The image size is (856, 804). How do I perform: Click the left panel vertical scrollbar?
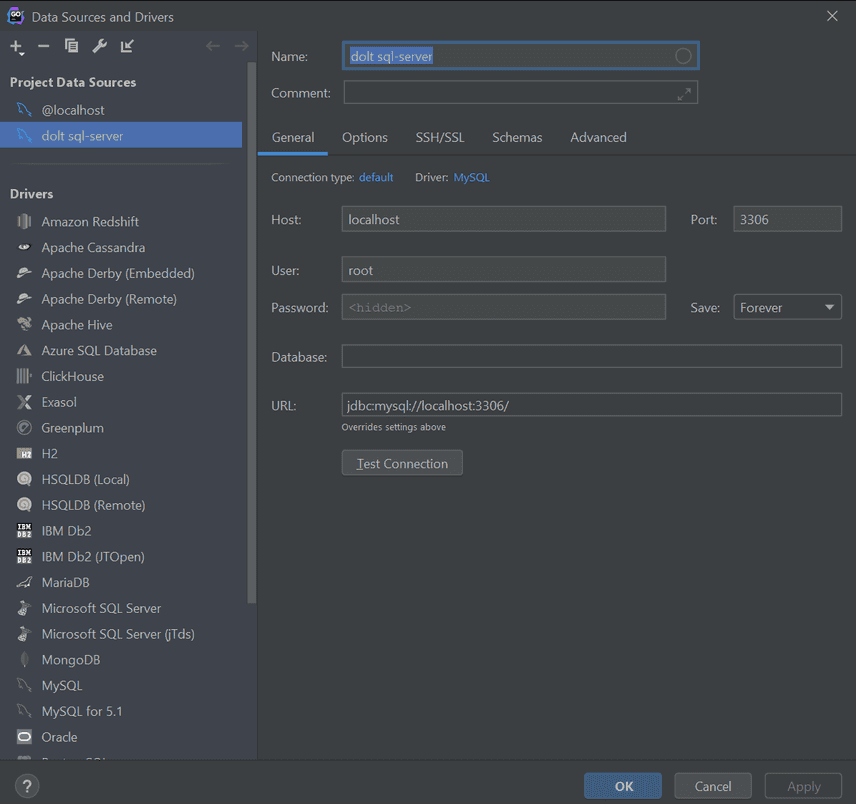pos(251,332)
